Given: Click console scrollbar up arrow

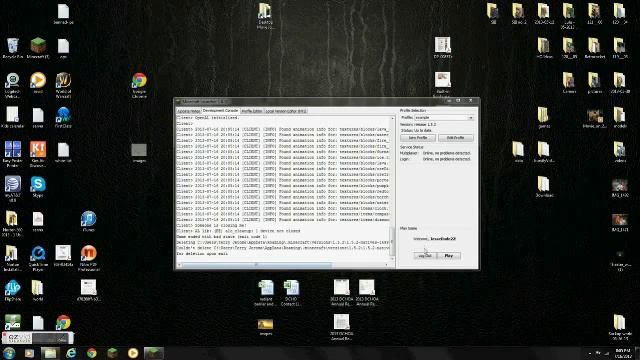Looking at the screenshot, I should pos(392,118).
